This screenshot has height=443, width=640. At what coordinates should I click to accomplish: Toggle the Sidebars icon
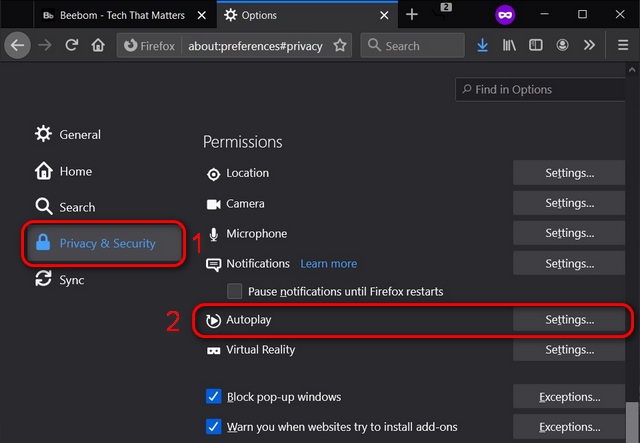click(536, 45)
